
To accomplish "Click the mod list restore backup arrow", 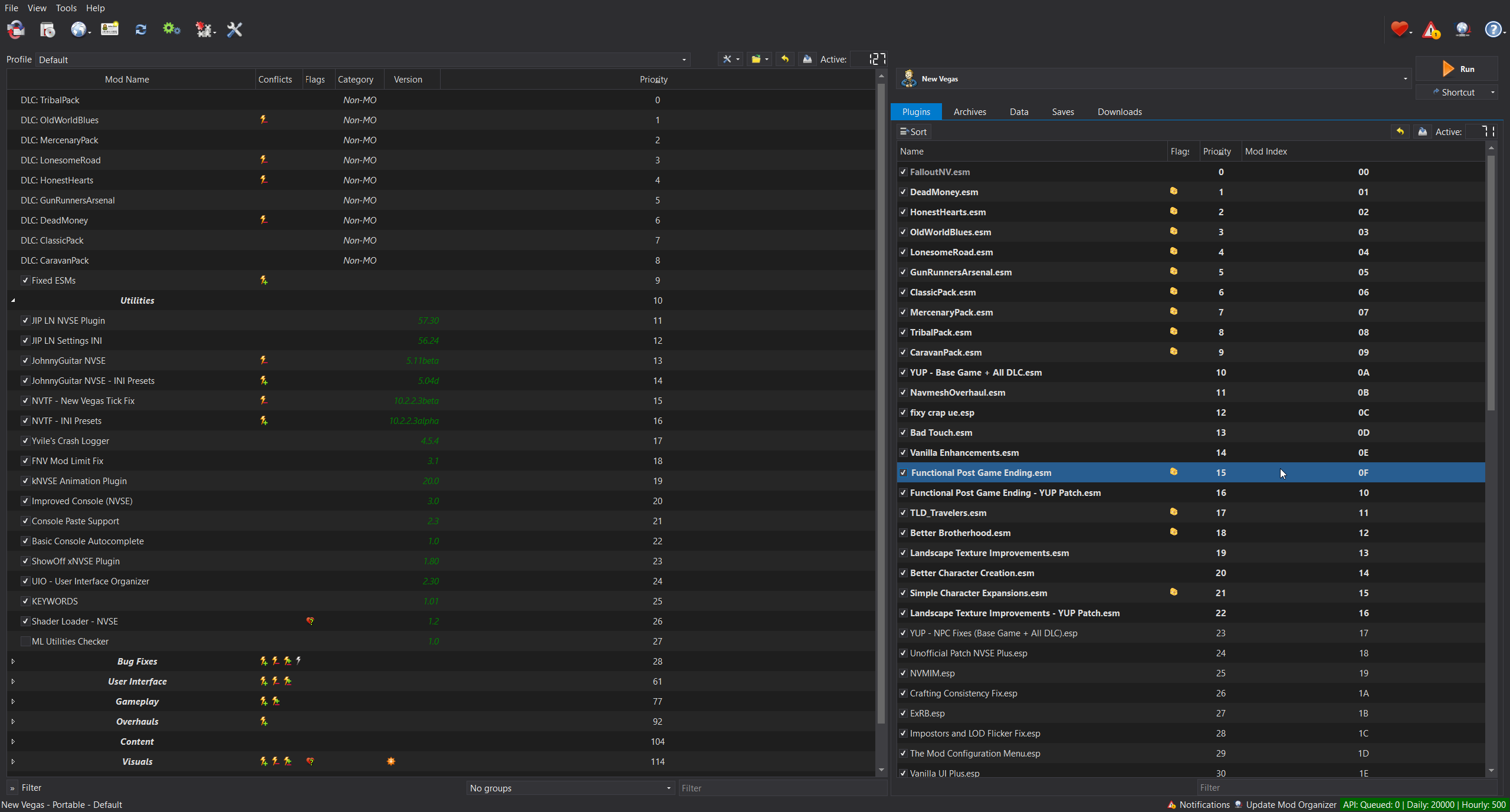I will [784, 59].
